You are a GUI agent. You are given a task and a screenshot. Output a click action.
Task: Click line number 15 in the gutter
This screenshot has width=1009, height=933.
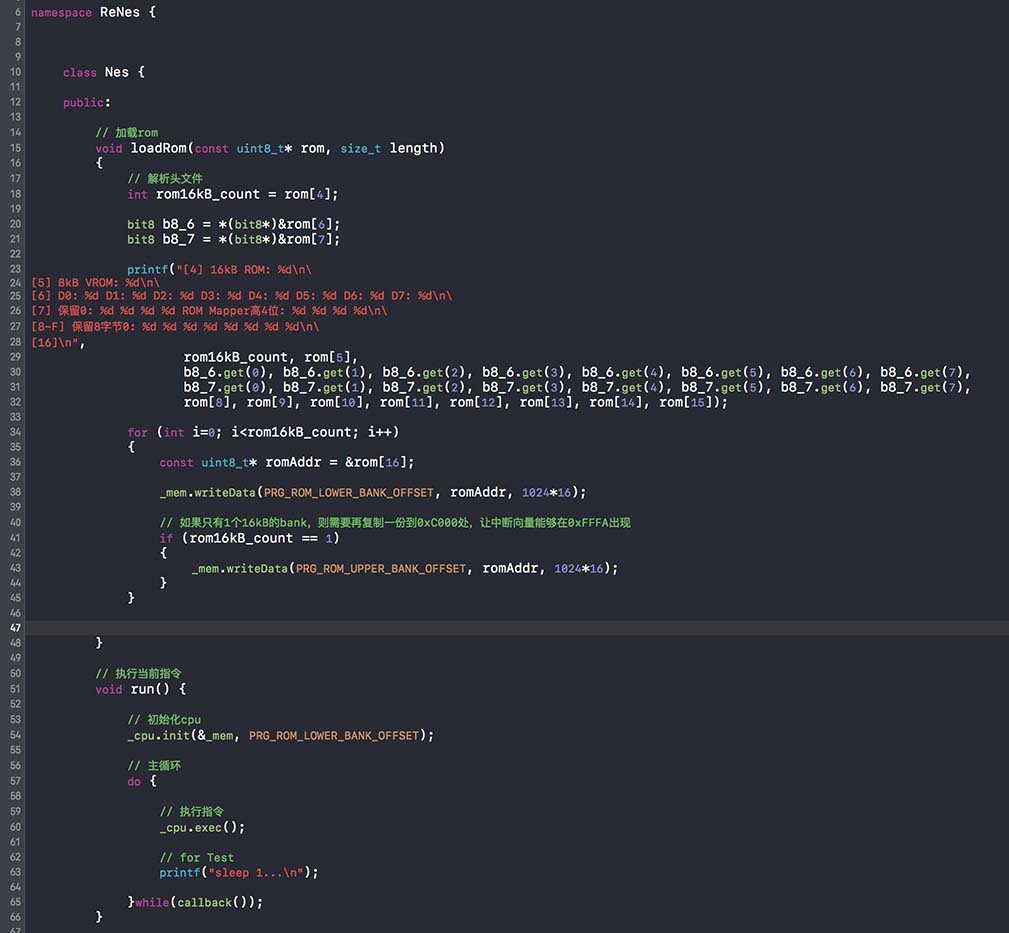pyautogui.click(x=16, y=148)
